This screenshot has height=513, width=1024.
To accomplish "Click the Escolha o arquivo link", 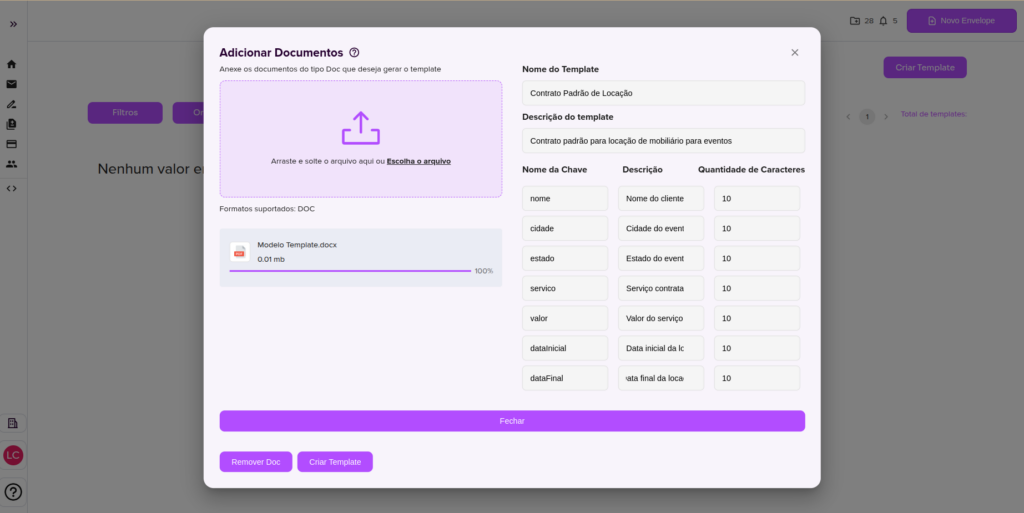I will 418,161.
